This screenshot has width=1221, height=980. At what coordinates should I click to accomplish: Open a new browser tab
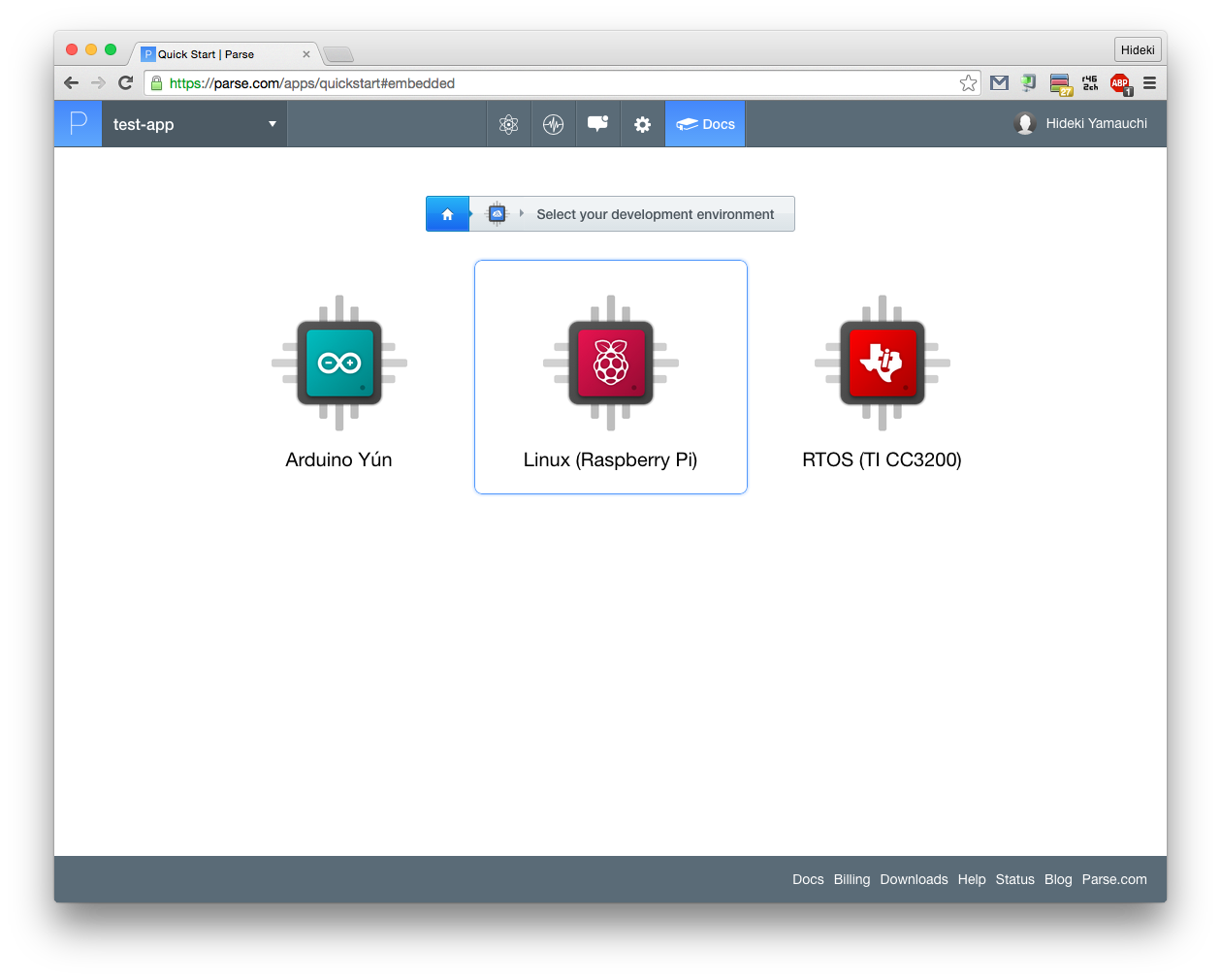click(x=338, y=54)
